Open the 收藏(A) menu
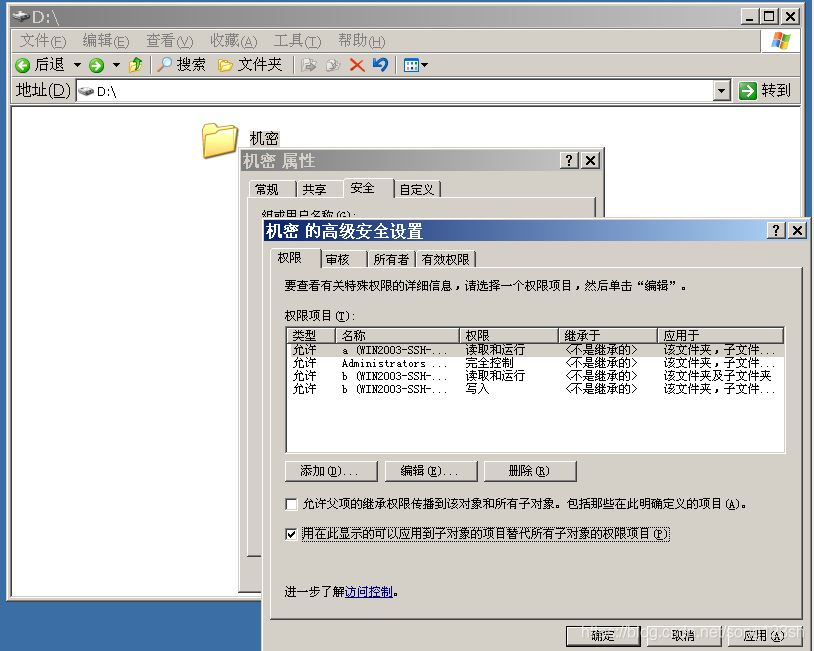This screenshot has width=814, height=651. coord(233,40)
